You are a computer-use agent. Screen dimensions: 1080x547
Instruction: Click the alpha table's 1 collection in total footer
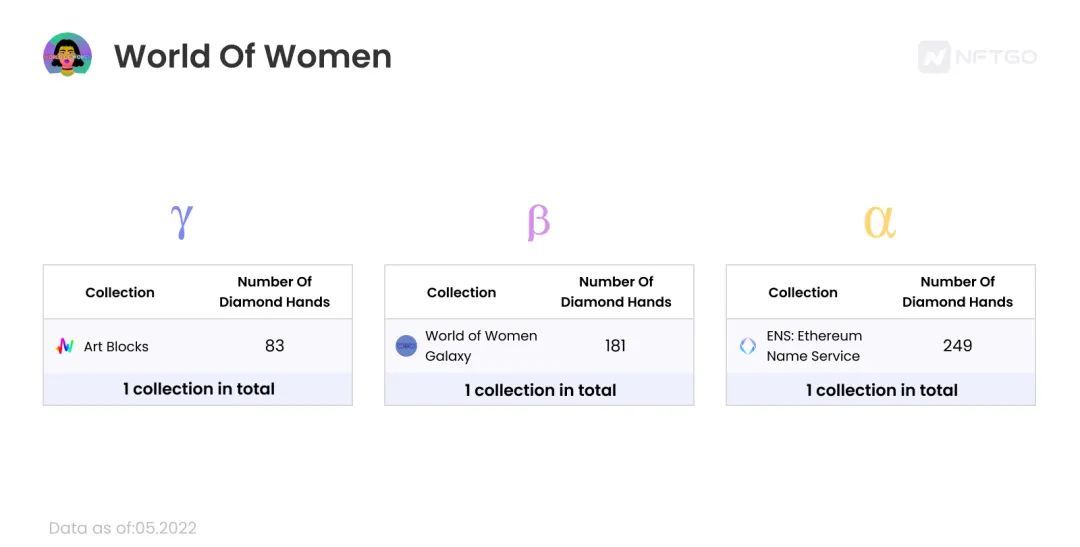pos(882,390)
